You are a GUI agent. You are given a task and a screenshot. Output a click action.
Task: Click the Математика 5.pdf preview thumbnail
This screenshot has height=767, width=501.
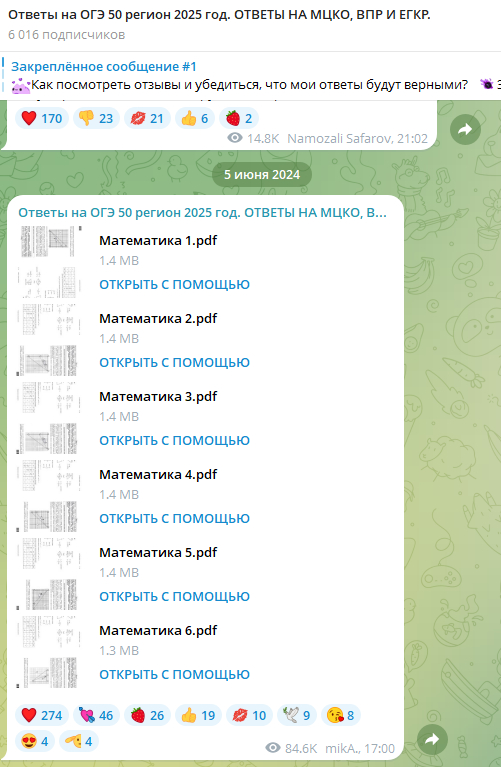49,574
